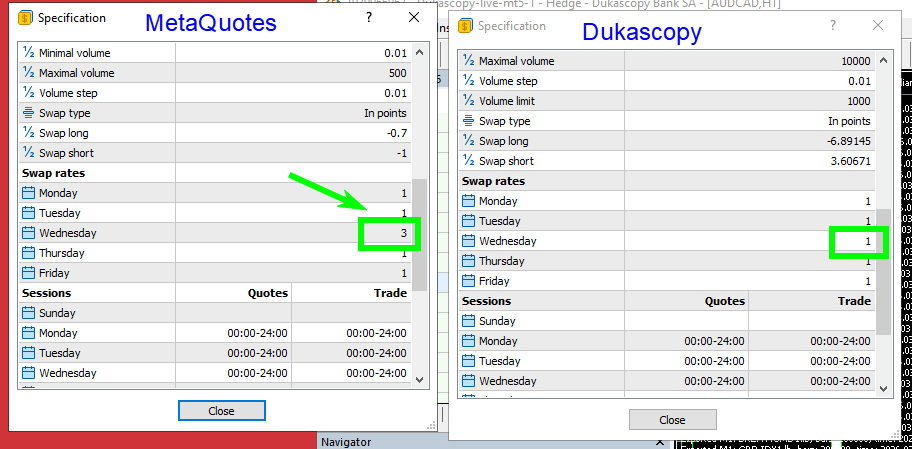Click the Swap type icon in right dialog

coord(468,121)
